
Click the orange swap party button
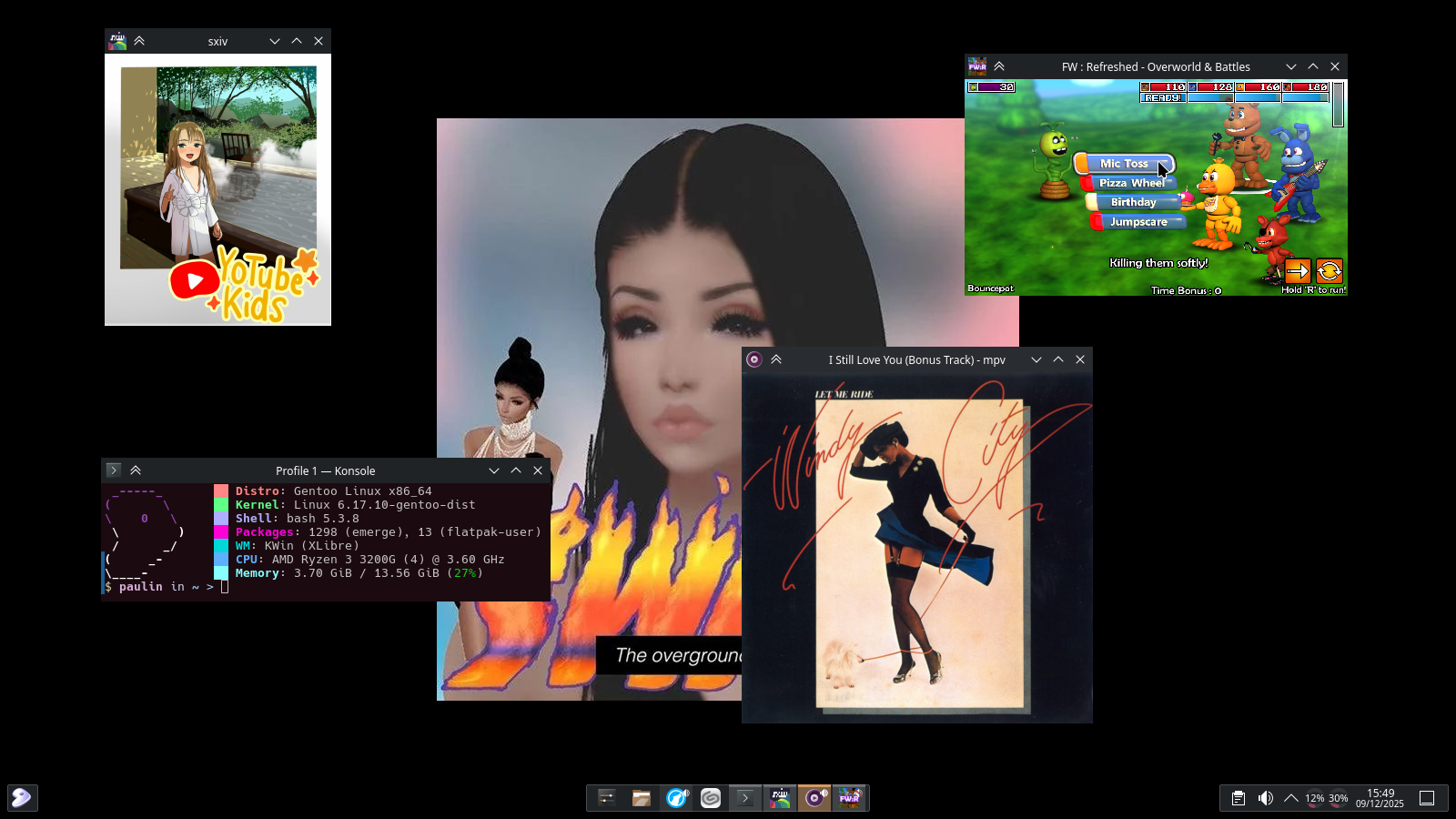(1330, 270)
